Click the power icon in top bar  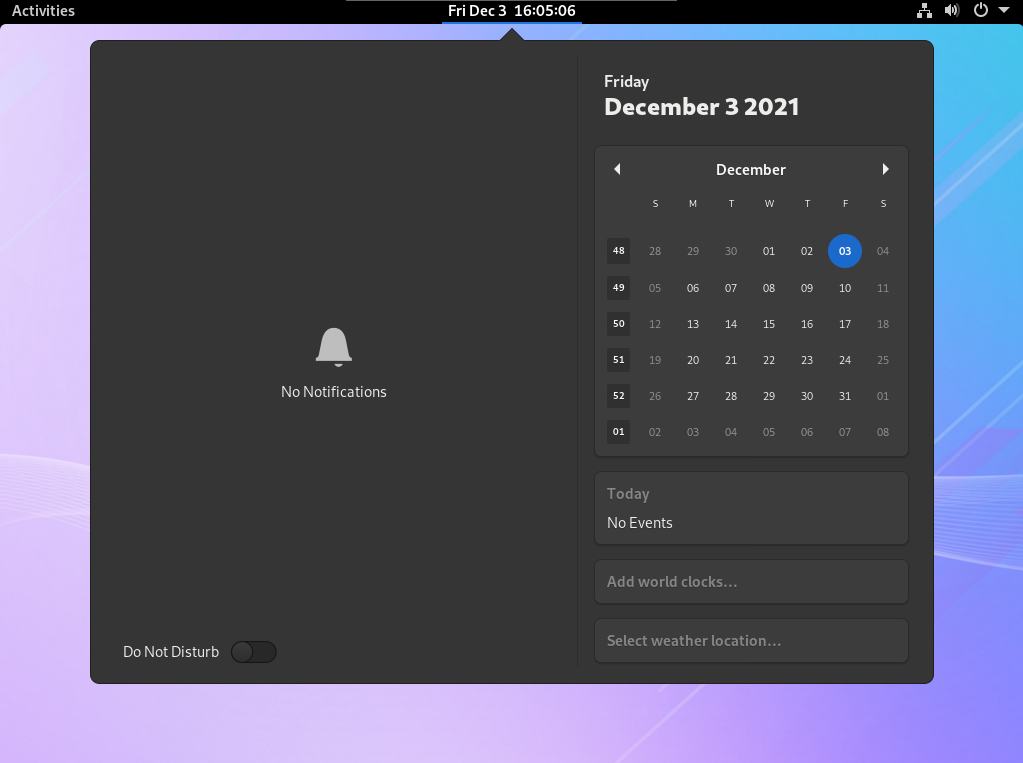click(x=981, y=11)
